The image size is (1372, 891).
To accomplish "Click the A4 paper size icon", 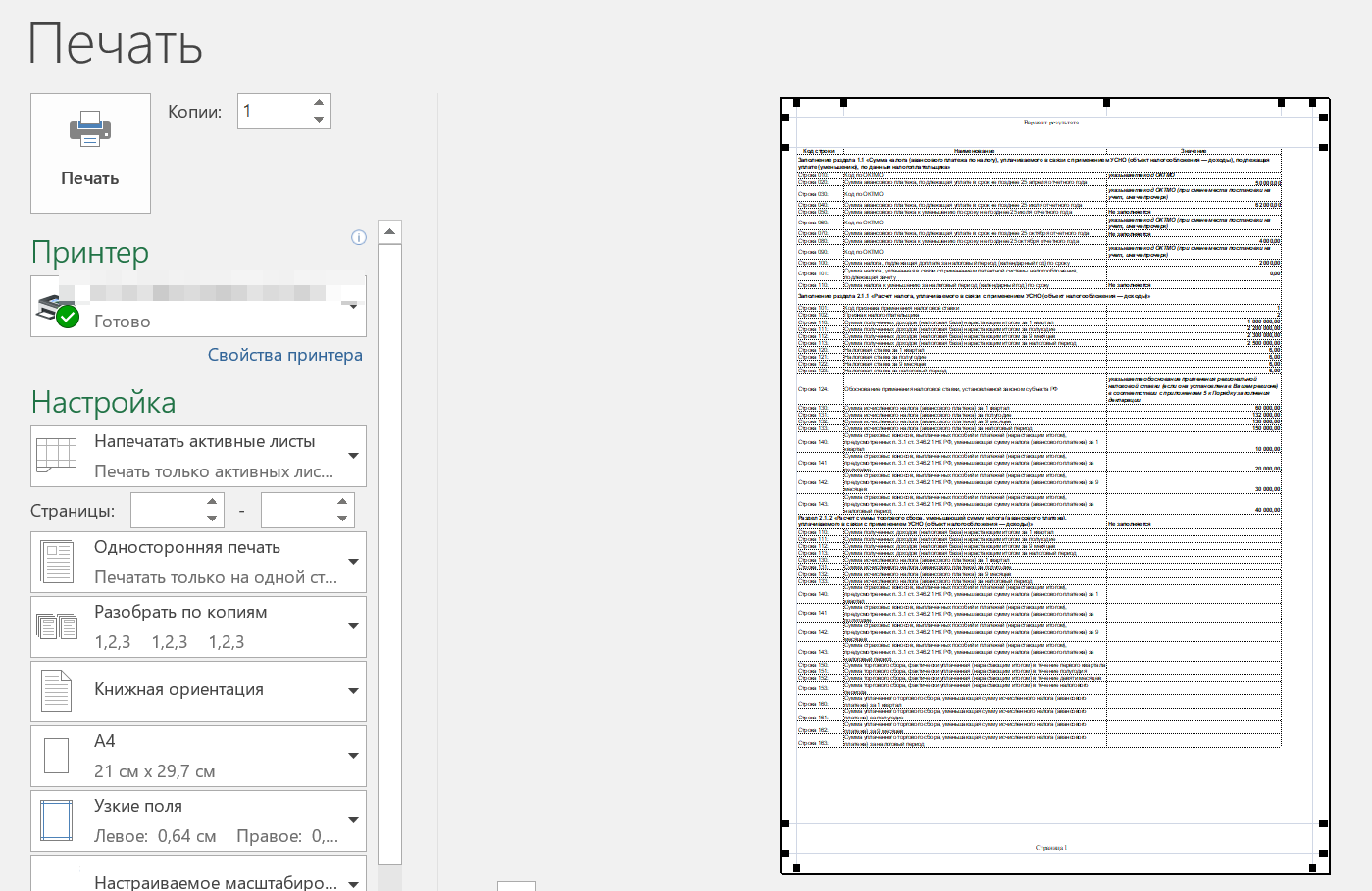I will 57,756.
